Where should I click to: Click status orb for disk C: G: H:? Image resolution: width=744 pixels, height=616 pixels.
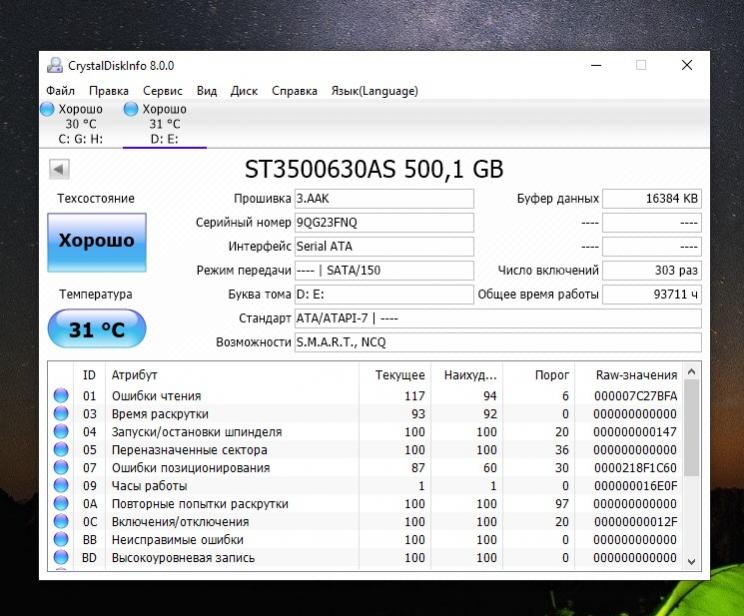(47, 109)
